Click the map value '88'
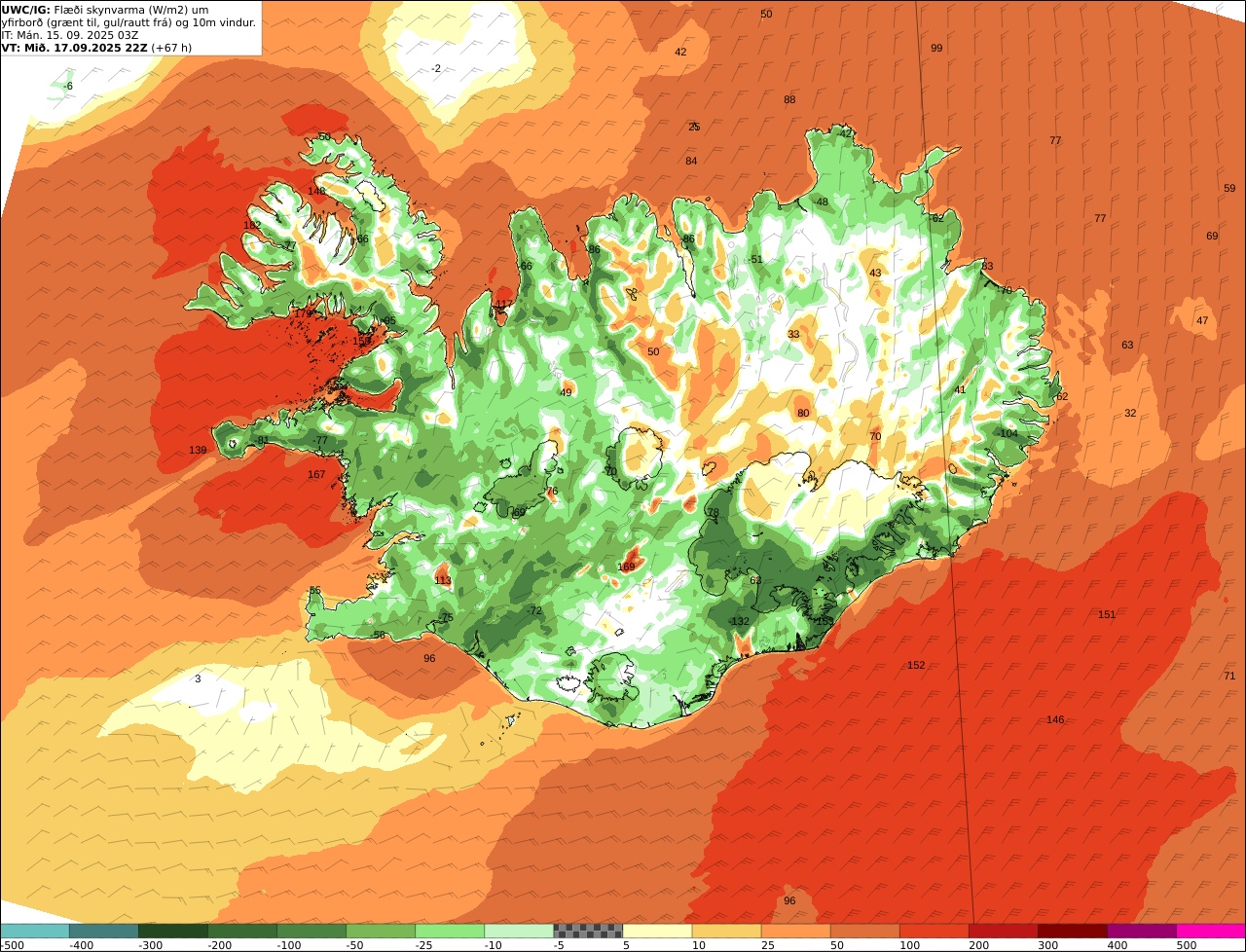Image resolution: width=1246 pixels, height=952 pixels. point(789,100)
